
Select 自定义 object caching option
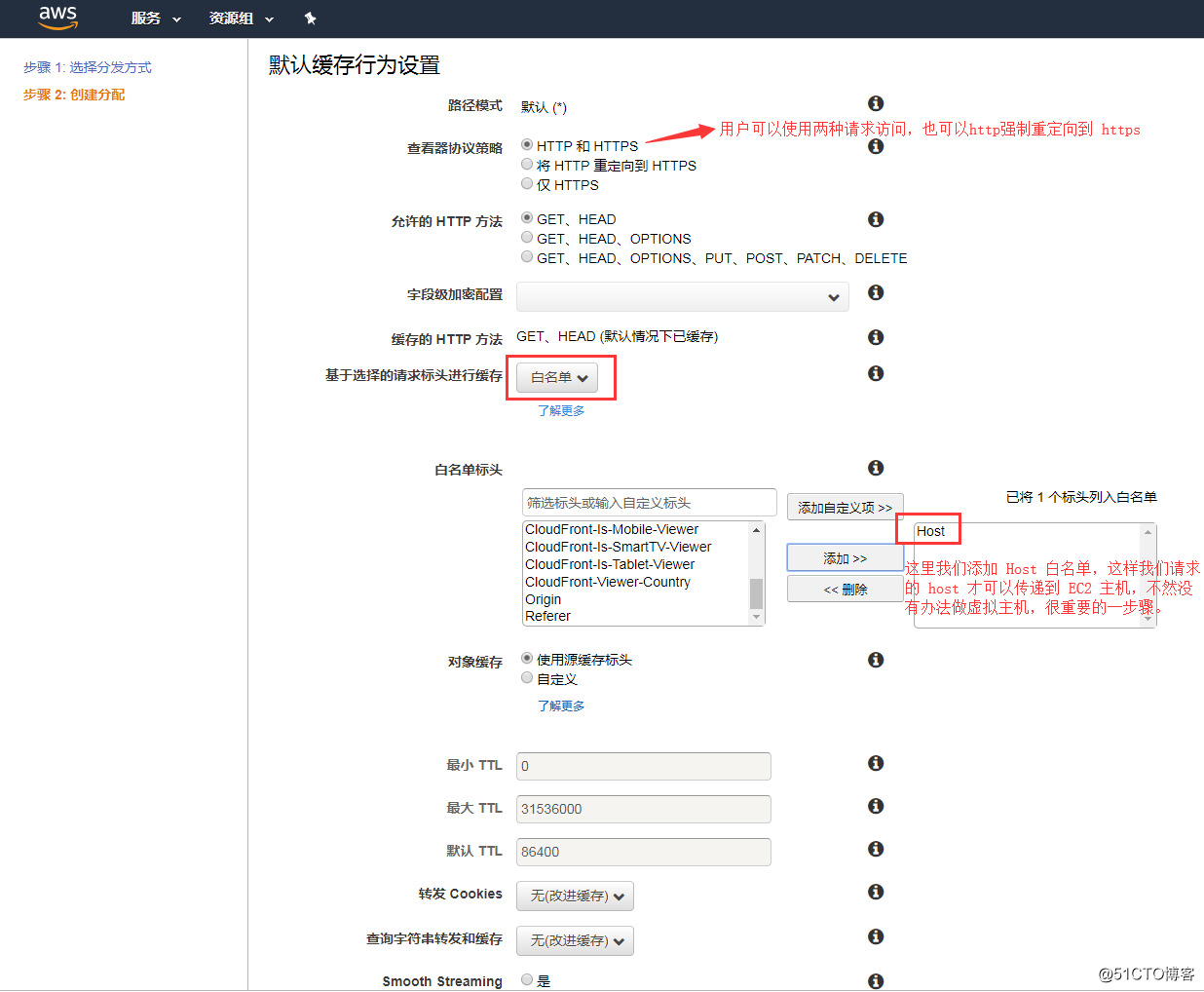527,677
